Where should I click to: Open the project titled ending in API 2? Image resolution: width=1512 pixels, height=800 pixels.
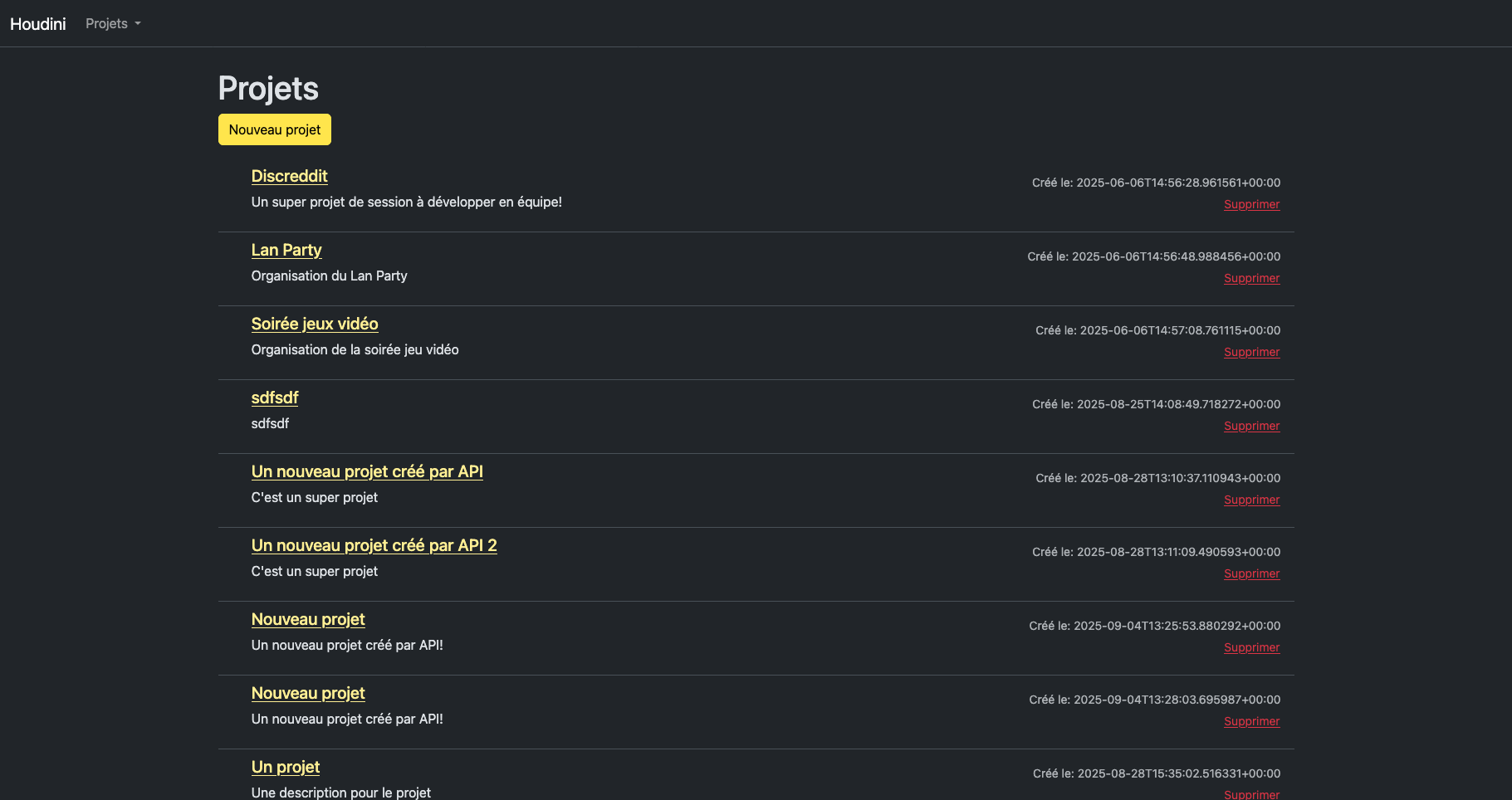[x=374, y=545]
